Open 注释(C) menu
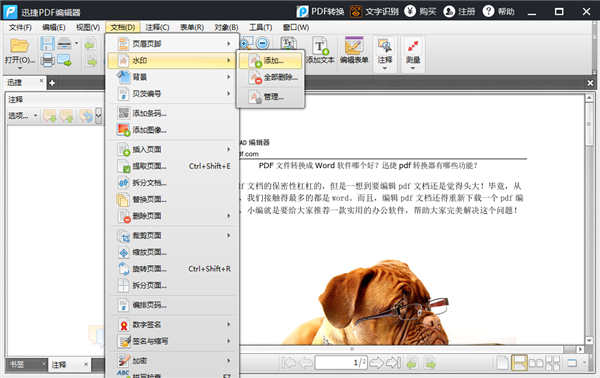The height and width of the screenshot is (378, 600). (157, 27)
